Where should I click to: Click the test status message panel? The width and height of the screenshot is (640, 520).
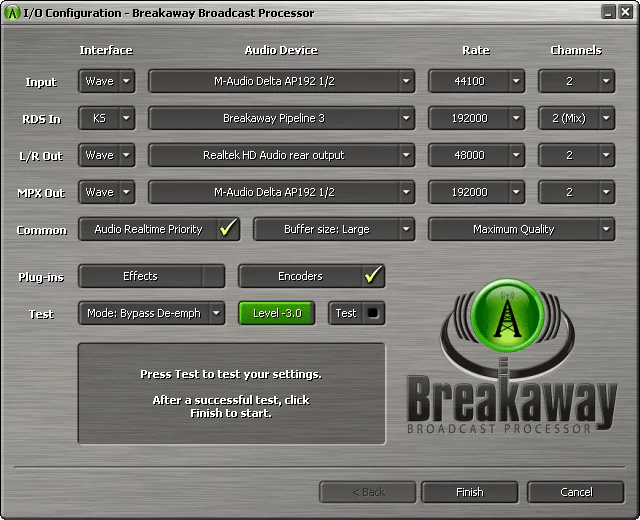click(231, 393)
